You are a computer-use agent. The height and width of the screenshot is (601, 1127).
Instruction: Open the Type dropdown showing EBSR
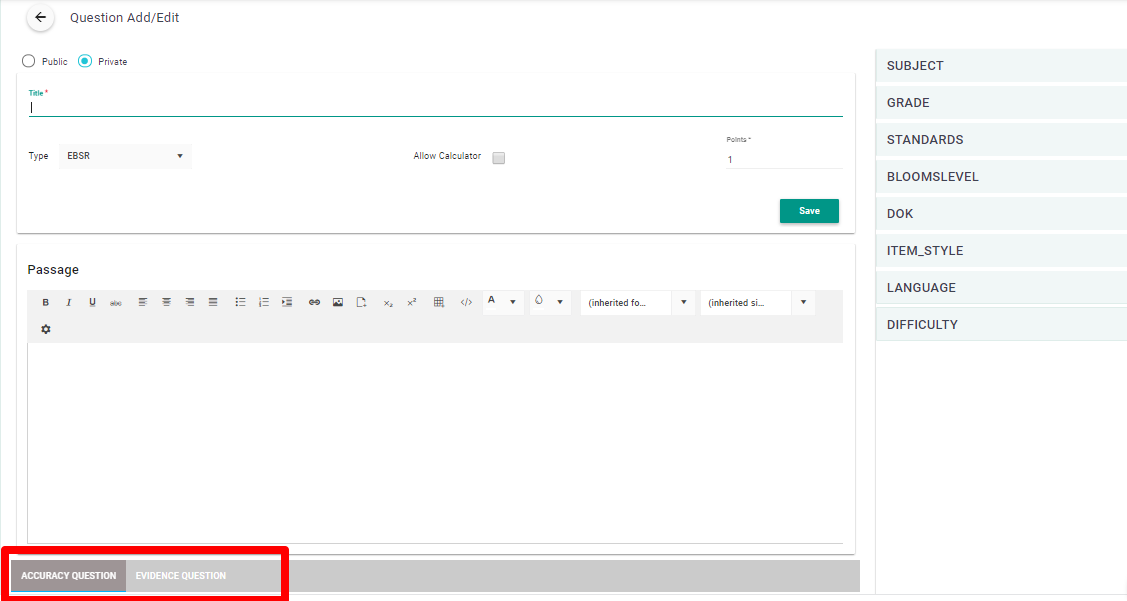[125, 156]
